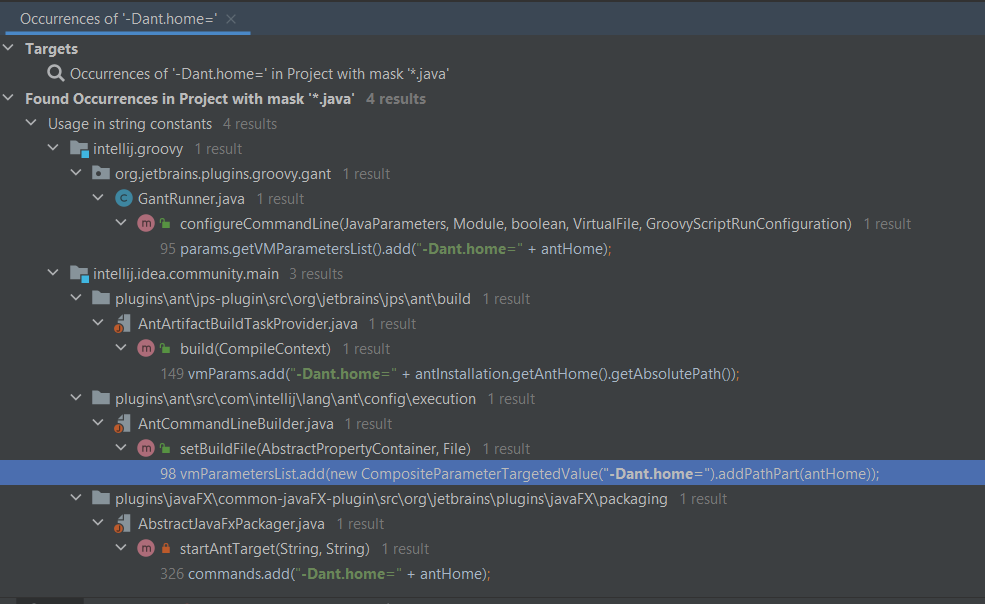This screenshot has width=985, height=604.
Task: Select the GantRunner.java row
Action: click(x=192, y=199)
